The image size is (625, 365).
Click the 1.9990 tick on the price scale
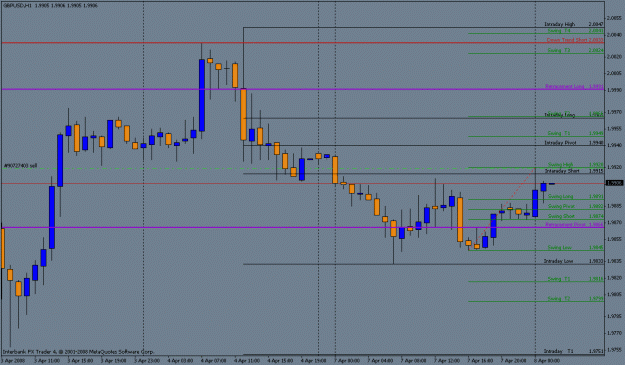pos(614,90)
